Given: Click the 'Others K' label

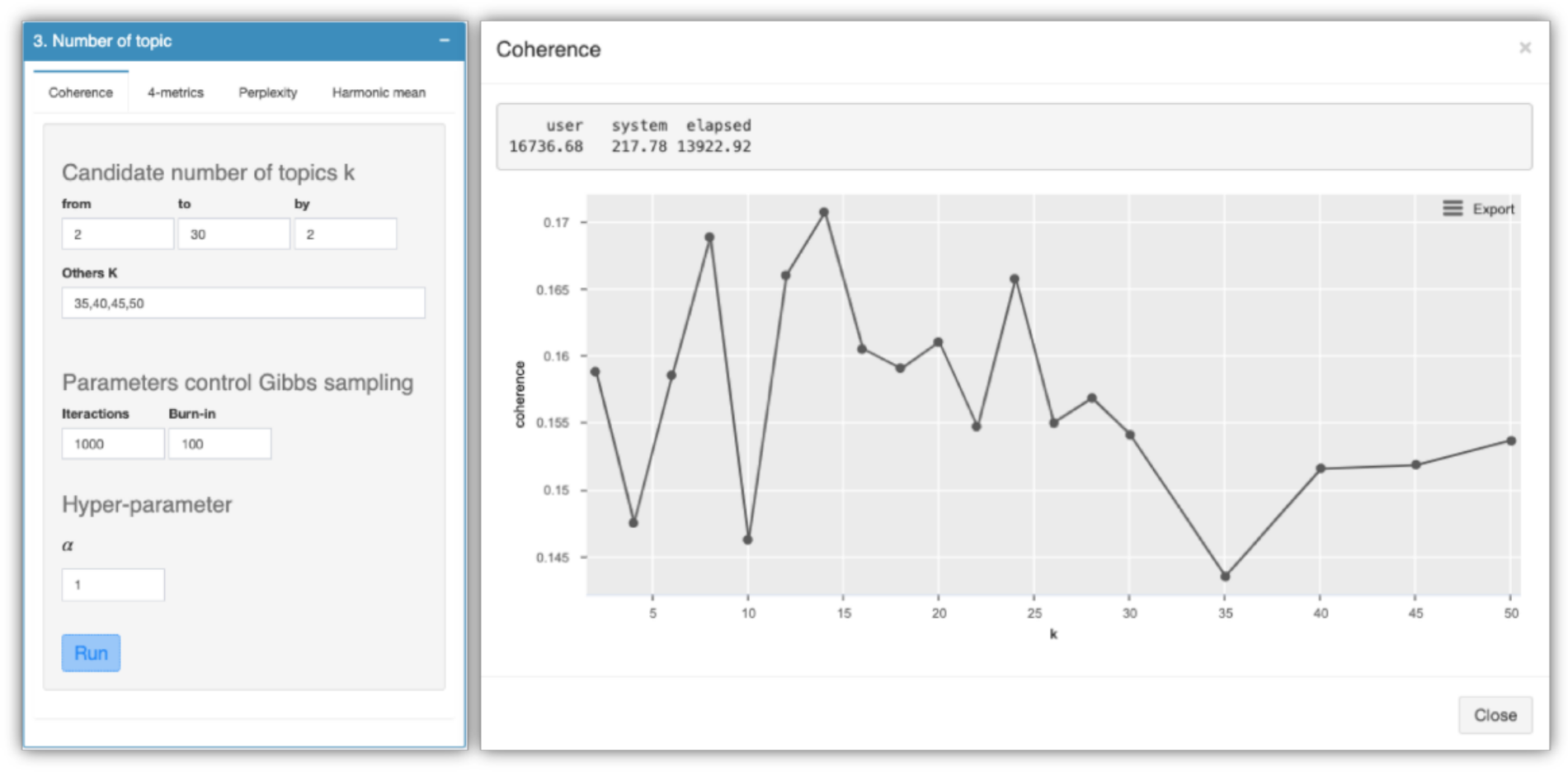Looking at the screenshot, I should click(90, 273).
